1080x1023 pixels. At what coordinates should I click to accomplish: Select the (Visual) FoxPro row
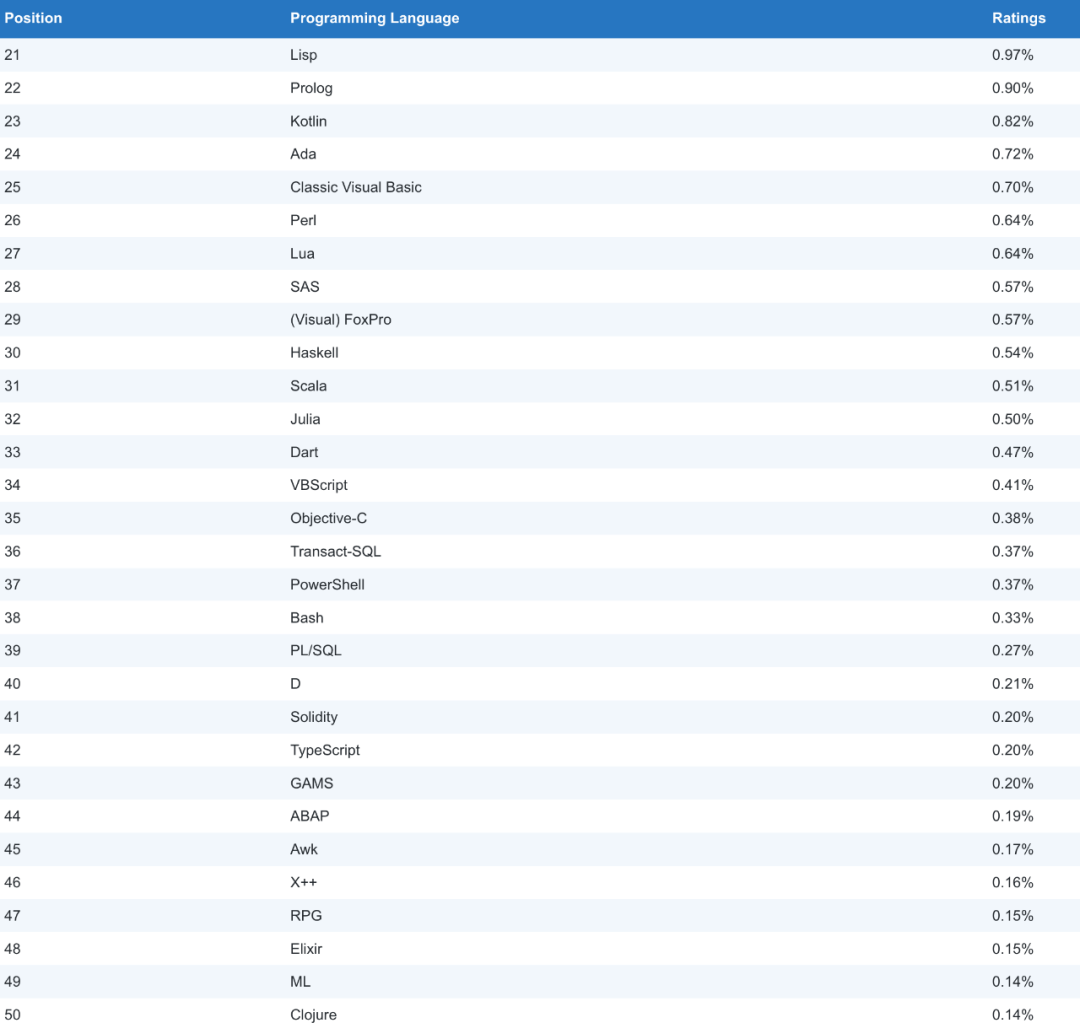coord(540,320)
